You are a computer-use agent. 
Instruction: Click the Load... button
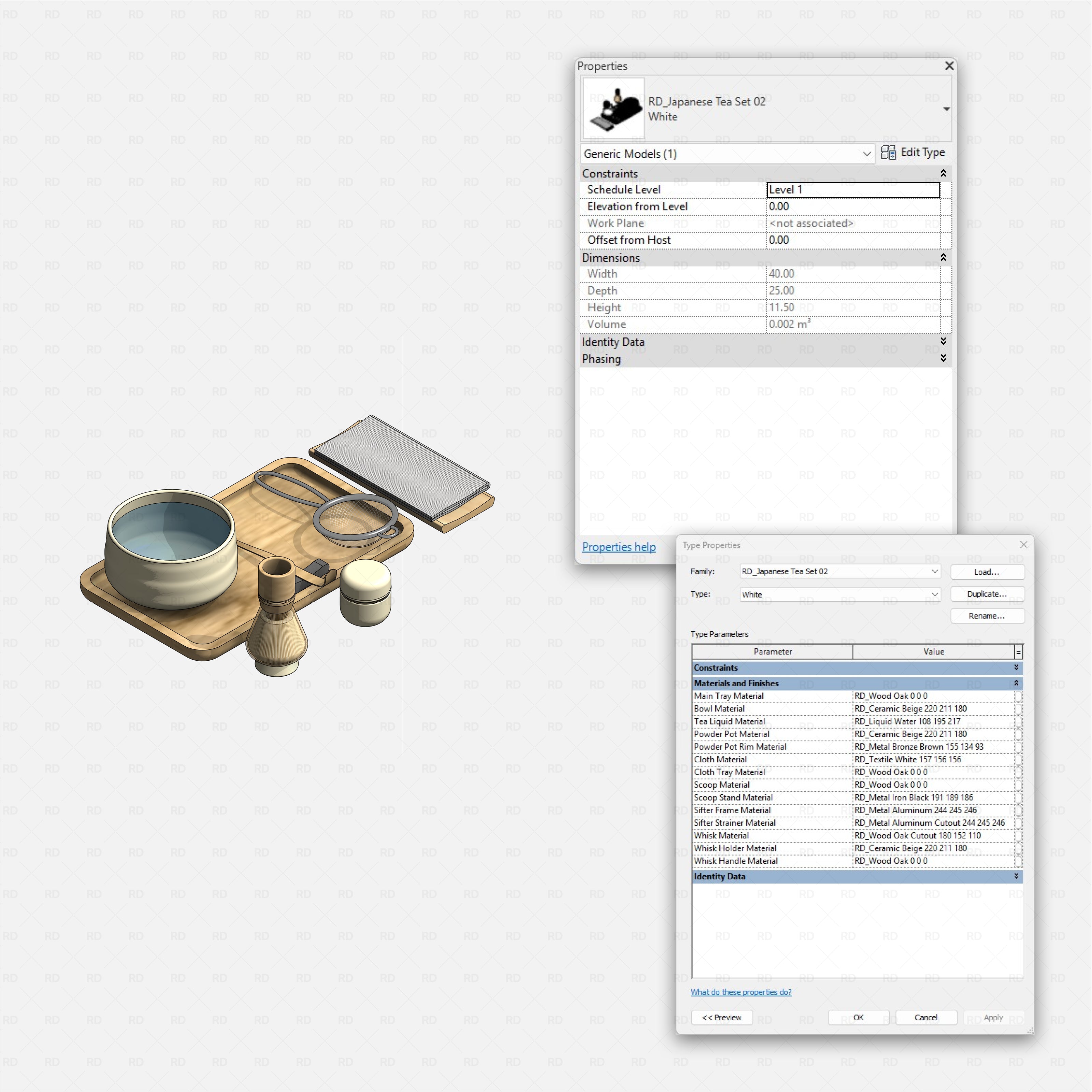pyautogui.click(x=988, y=572)
